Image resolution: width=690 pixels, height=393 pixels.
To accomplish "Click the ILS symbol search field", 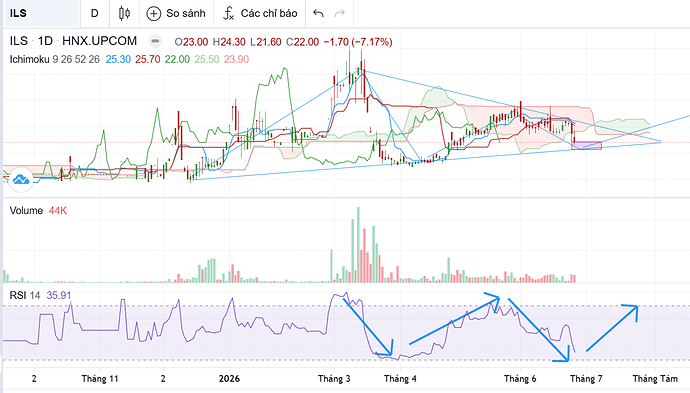I will click(41, 13).
